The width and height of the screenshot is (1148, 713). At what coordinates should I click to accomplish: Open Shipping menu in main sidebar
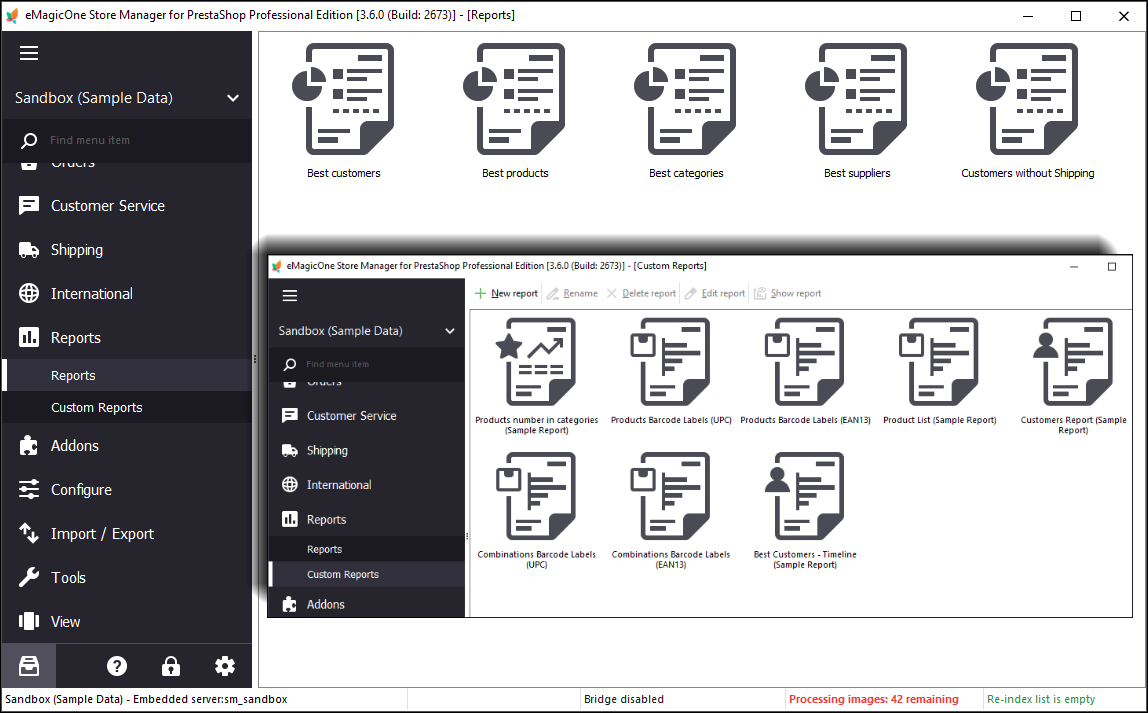tap(127, 250)
